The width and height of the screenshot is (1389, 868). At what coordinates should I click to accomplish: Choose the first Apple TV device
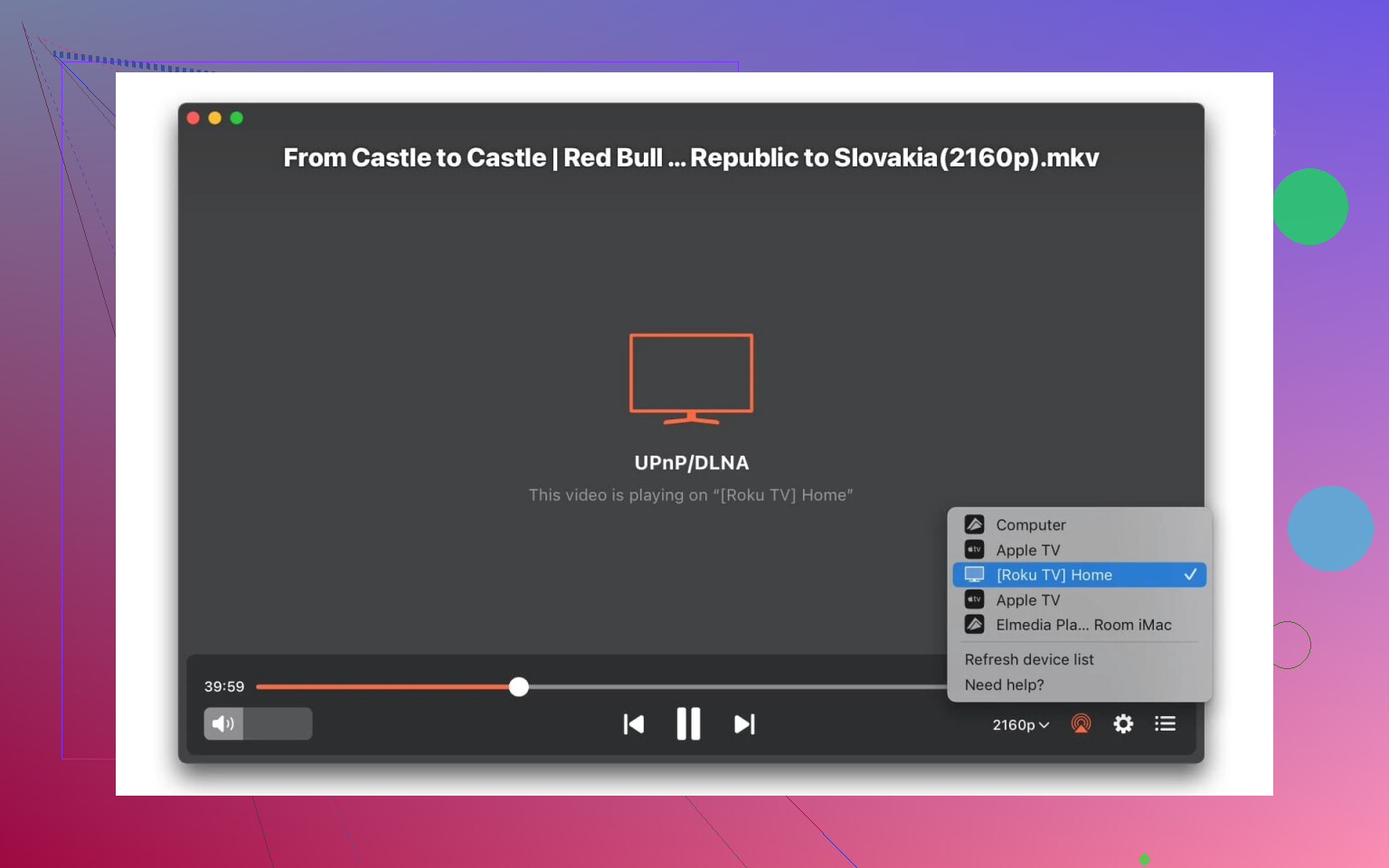[1080, 550]
